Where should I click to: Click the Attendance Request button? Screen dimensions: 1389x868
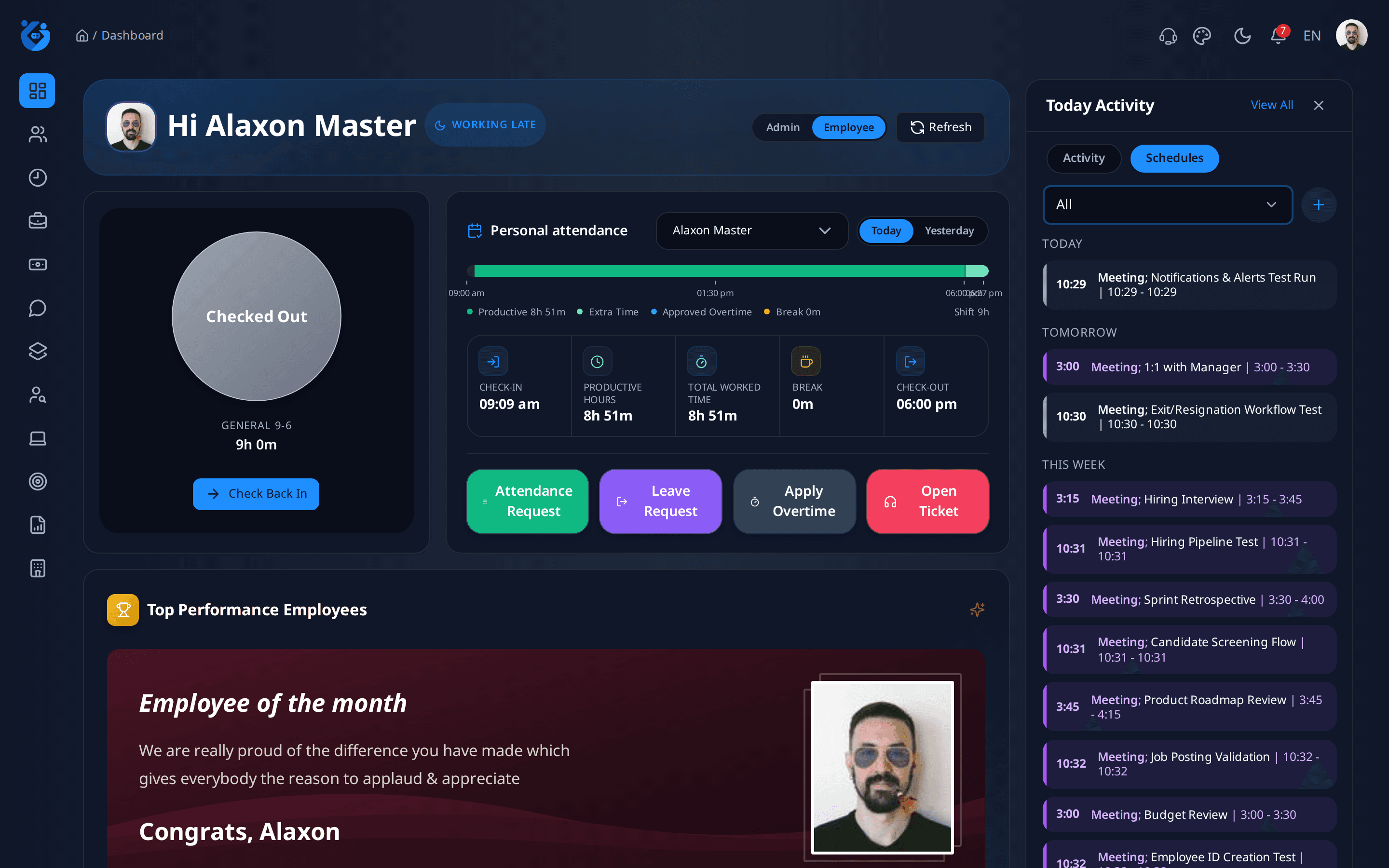click(x=528, y=501)
